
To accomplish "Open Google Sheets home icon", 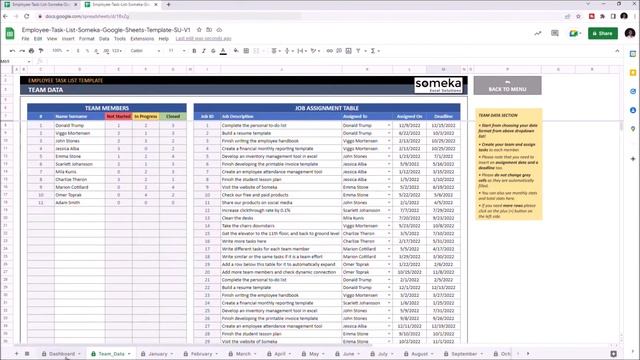I will [10, 33].
